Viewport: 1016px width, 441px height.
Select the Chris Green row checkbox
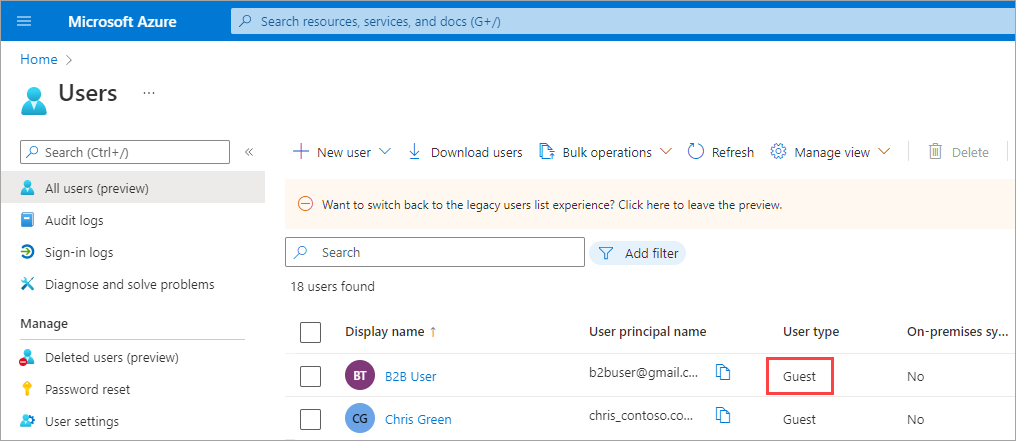(x=310, y=420)
